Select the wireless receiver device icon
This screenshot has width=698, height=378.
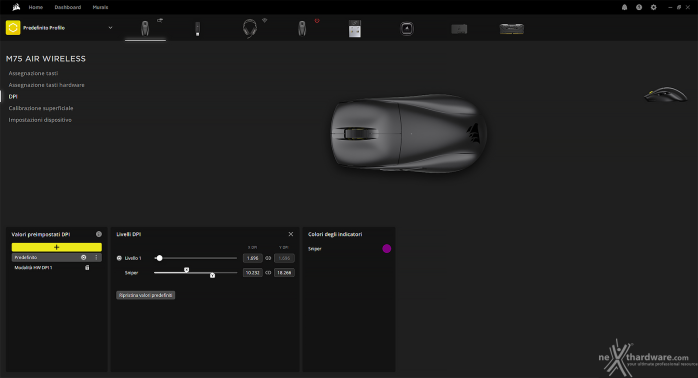tap(355, 28)
